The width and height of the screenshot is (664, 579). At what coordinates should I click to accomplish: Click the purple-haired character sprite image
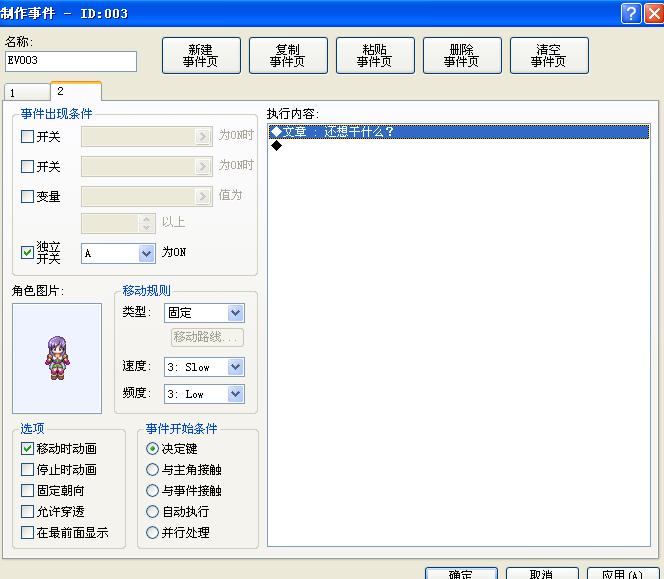click(57, 357)
